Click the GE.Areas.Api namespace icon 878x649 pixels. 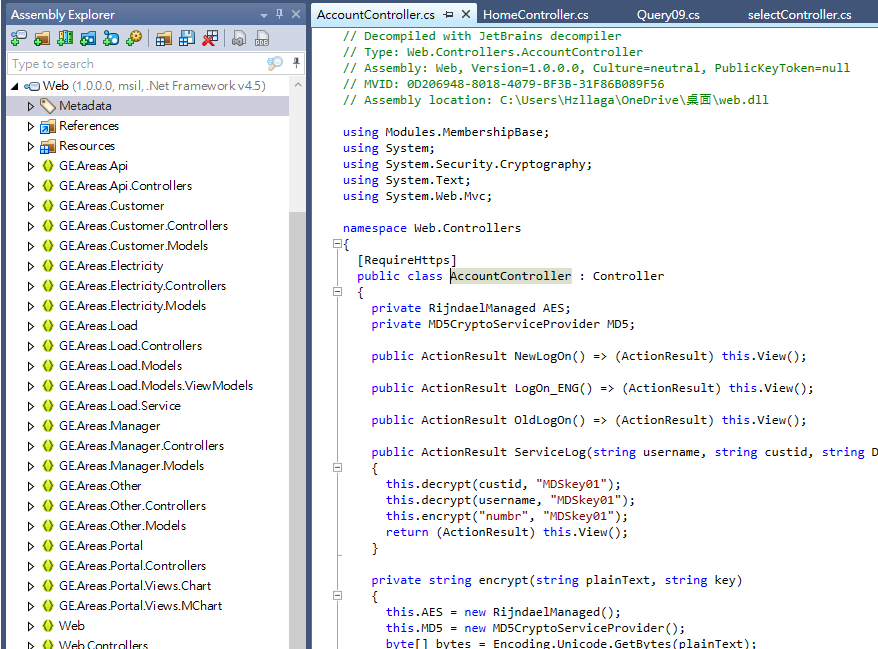click(x=48, y=166)
